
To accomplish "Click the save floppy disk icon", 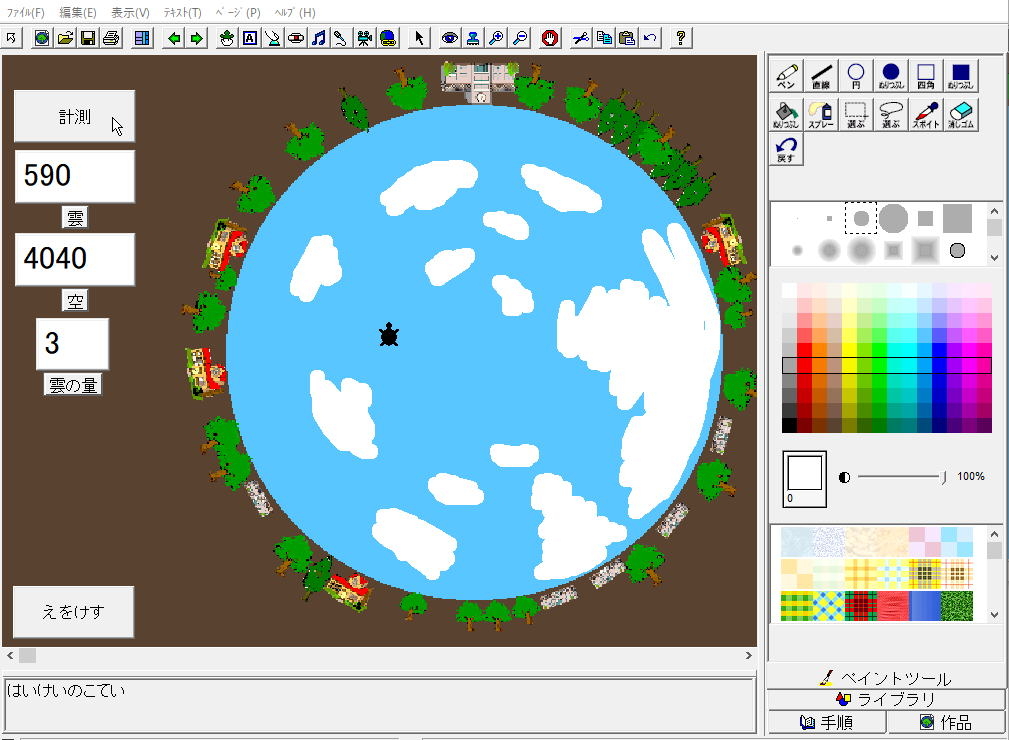I will [x=88, y=38].
